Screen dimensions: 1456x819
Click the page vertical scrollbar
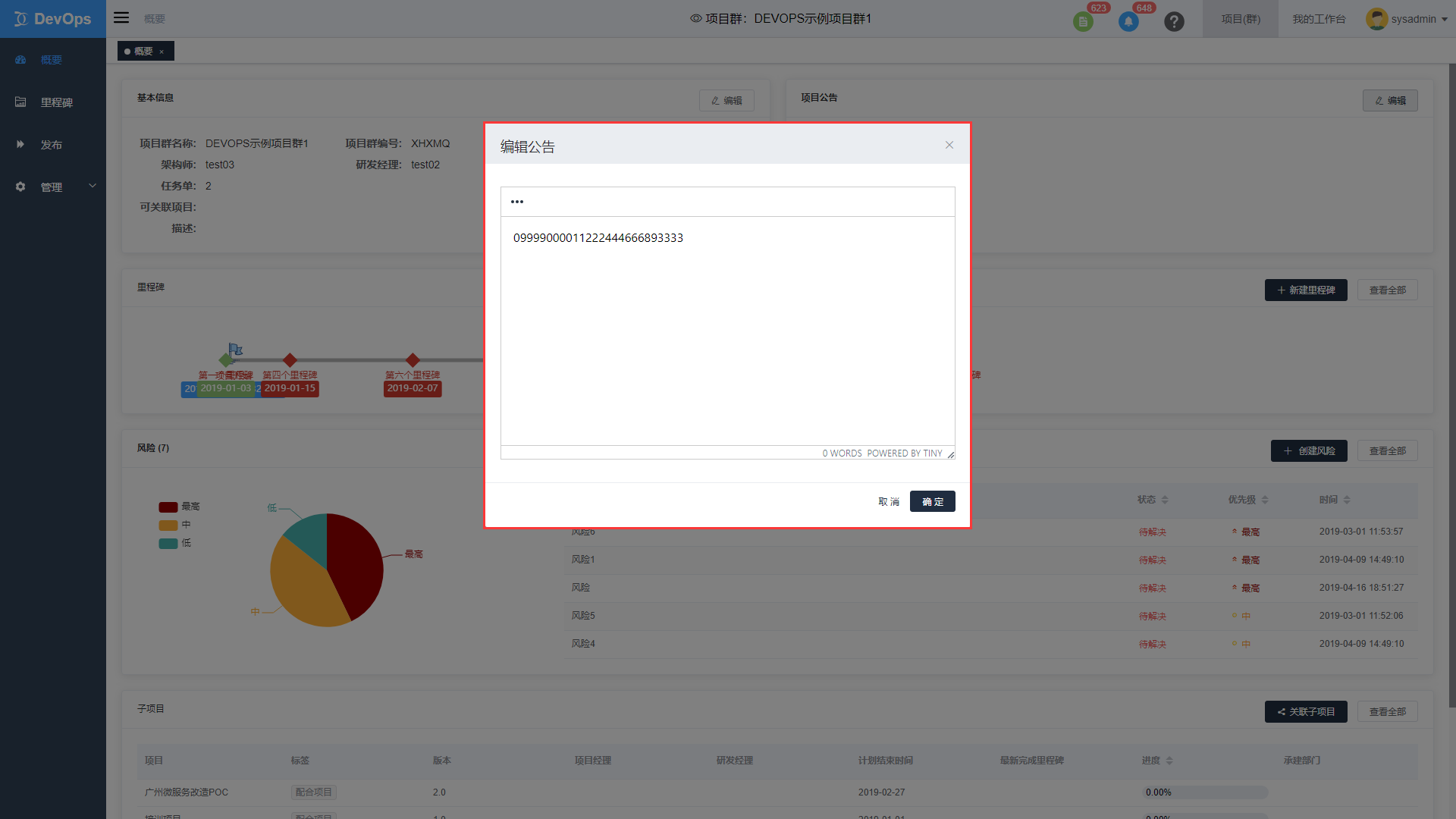coord(1451,385)
